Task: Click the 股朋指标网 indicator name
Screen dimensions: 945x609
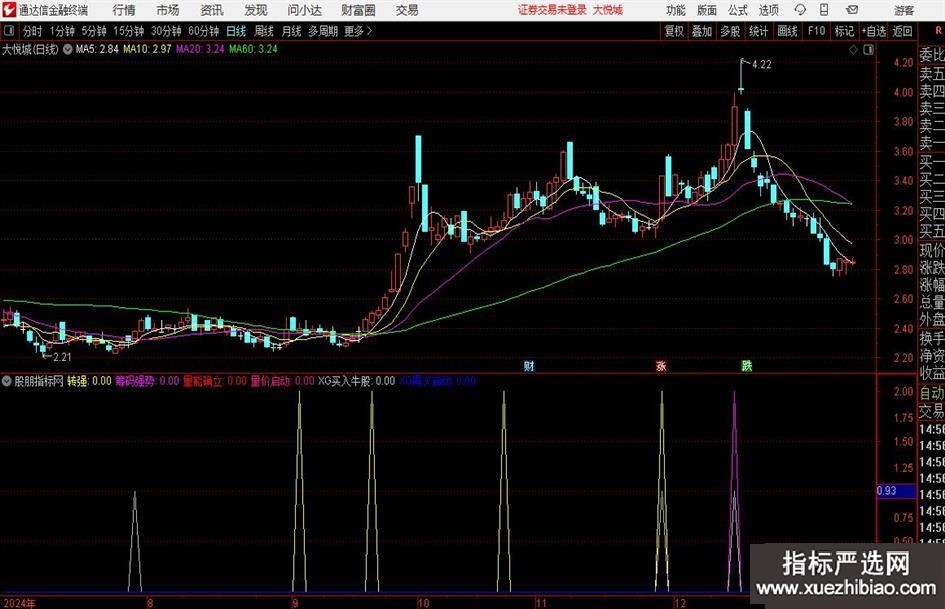Action: click(x=39, y=381)
